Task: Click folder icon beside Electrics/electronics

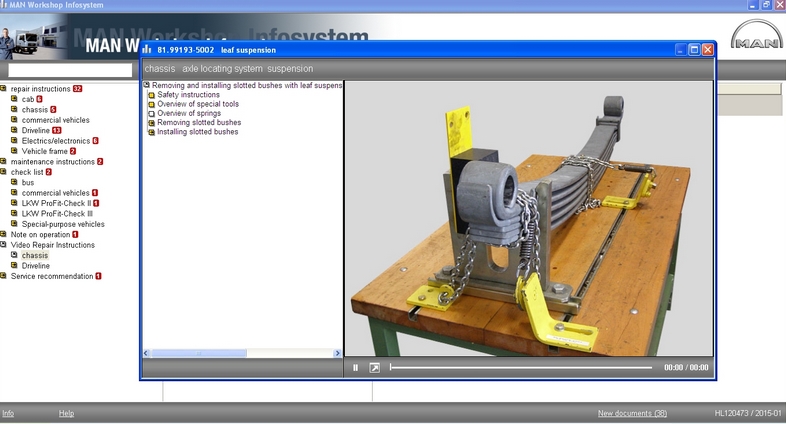Action: pyautogui.click(x=15, y=140)
